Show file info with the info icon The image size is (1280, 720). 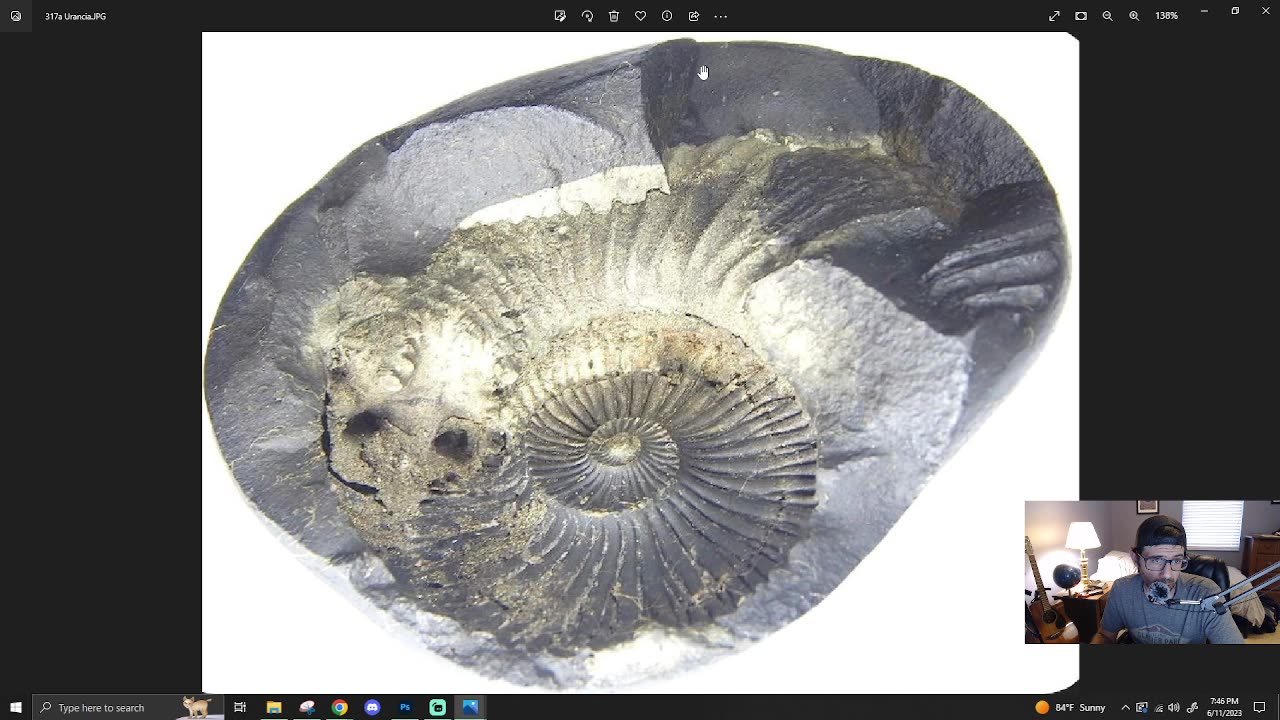(667, 16)
